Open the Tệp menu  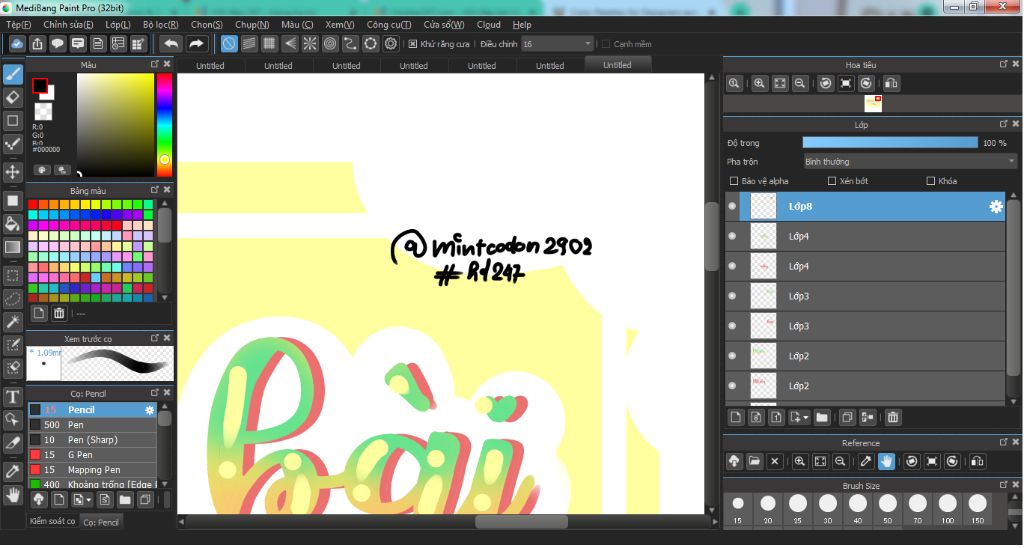(x=18, y=25)
